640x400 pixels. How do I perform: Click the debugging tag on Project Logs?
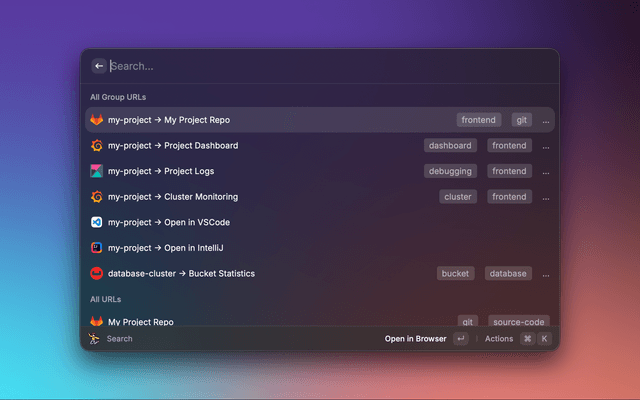(450, 171)
